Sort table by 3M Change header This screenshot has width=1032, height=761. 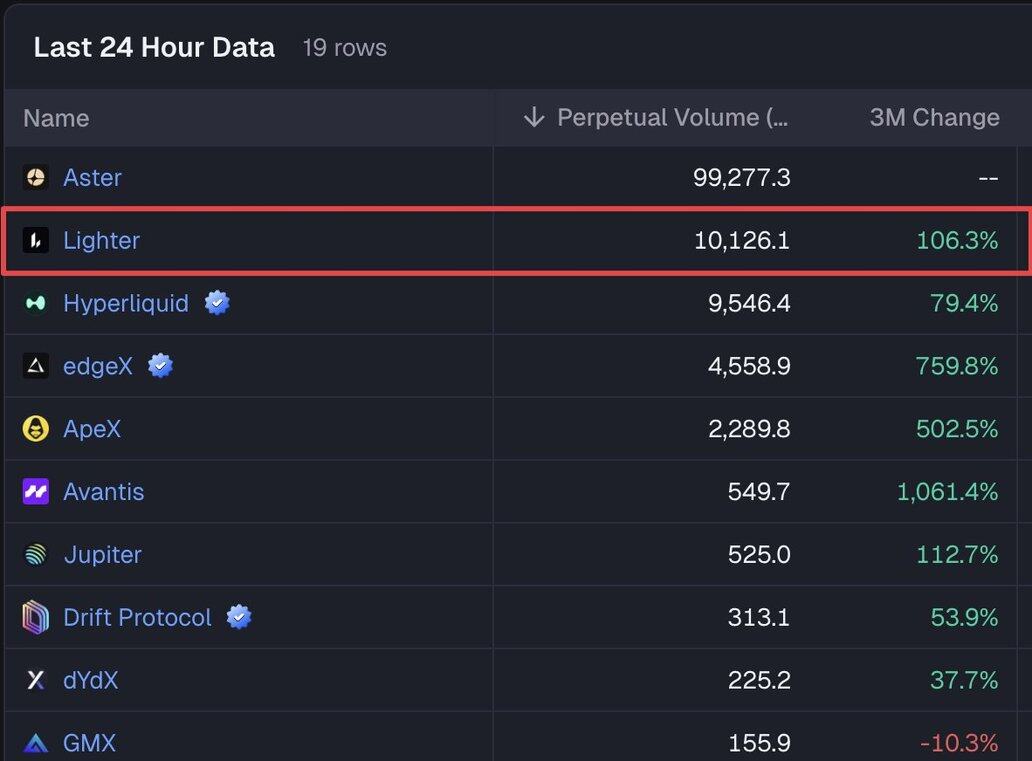click(x=934, y=118)
